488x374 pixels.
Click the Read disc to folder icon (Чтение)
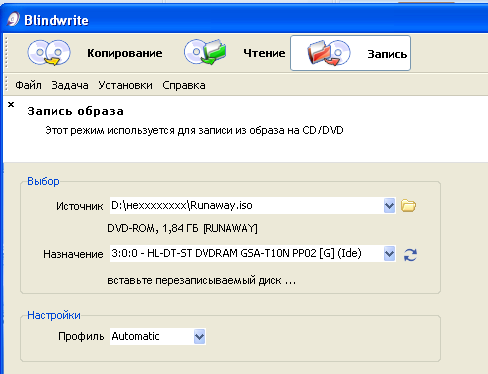(x=205, y=52)
